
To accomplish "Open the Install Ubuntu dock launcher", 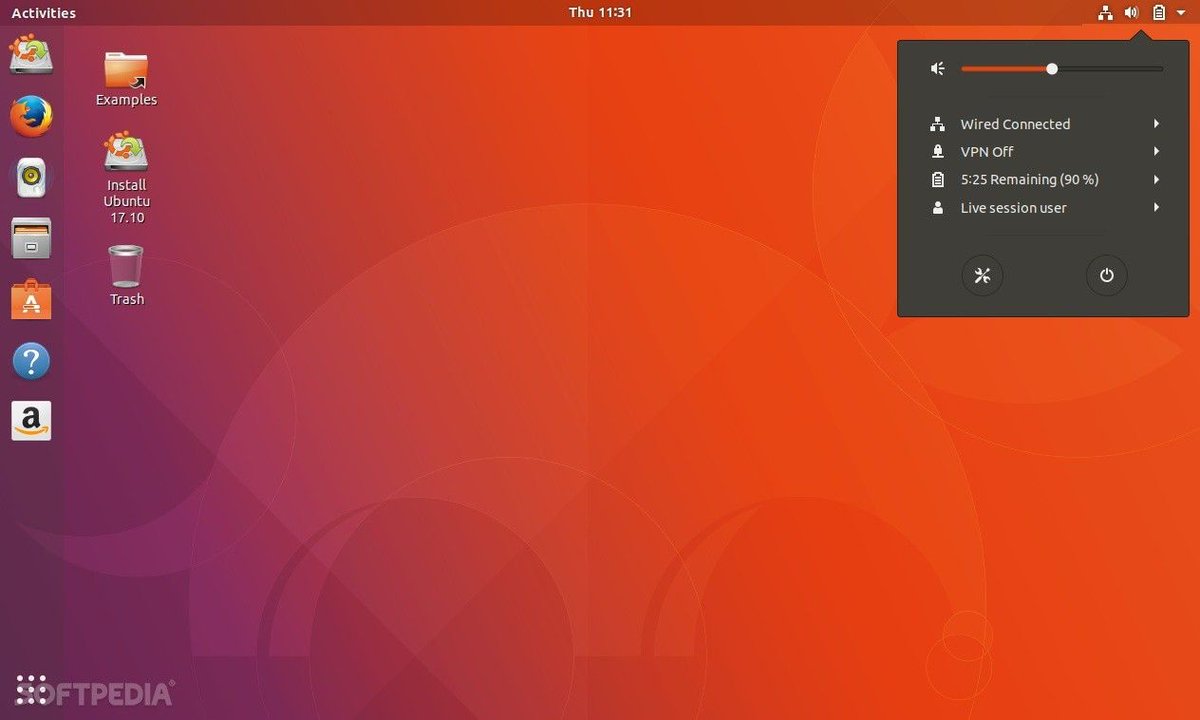I will click(x=31, y=54).
